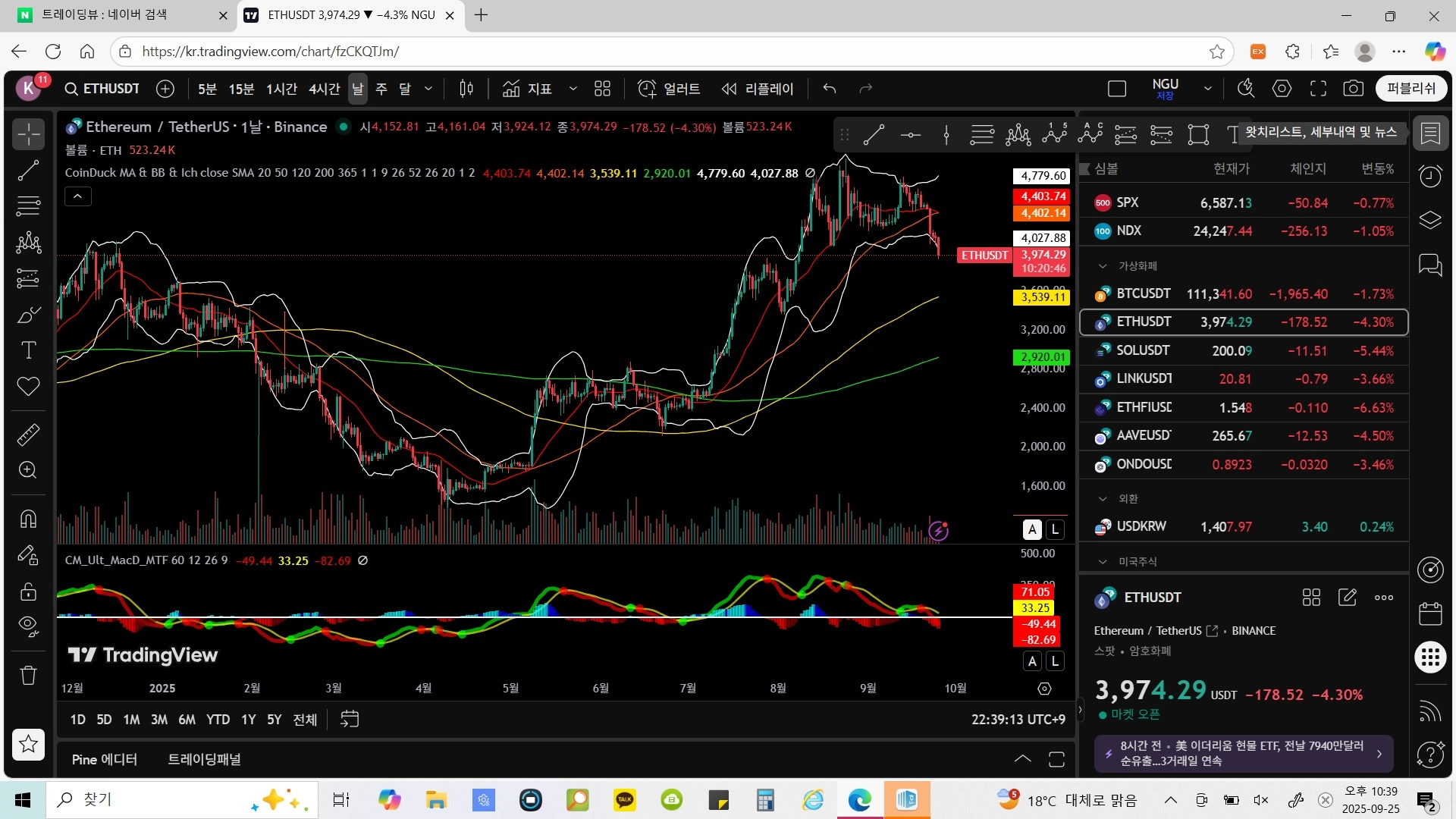The image size is (1456, 819).
Task: Open time axis settings gear
Action: click(x=1044, y=689)
